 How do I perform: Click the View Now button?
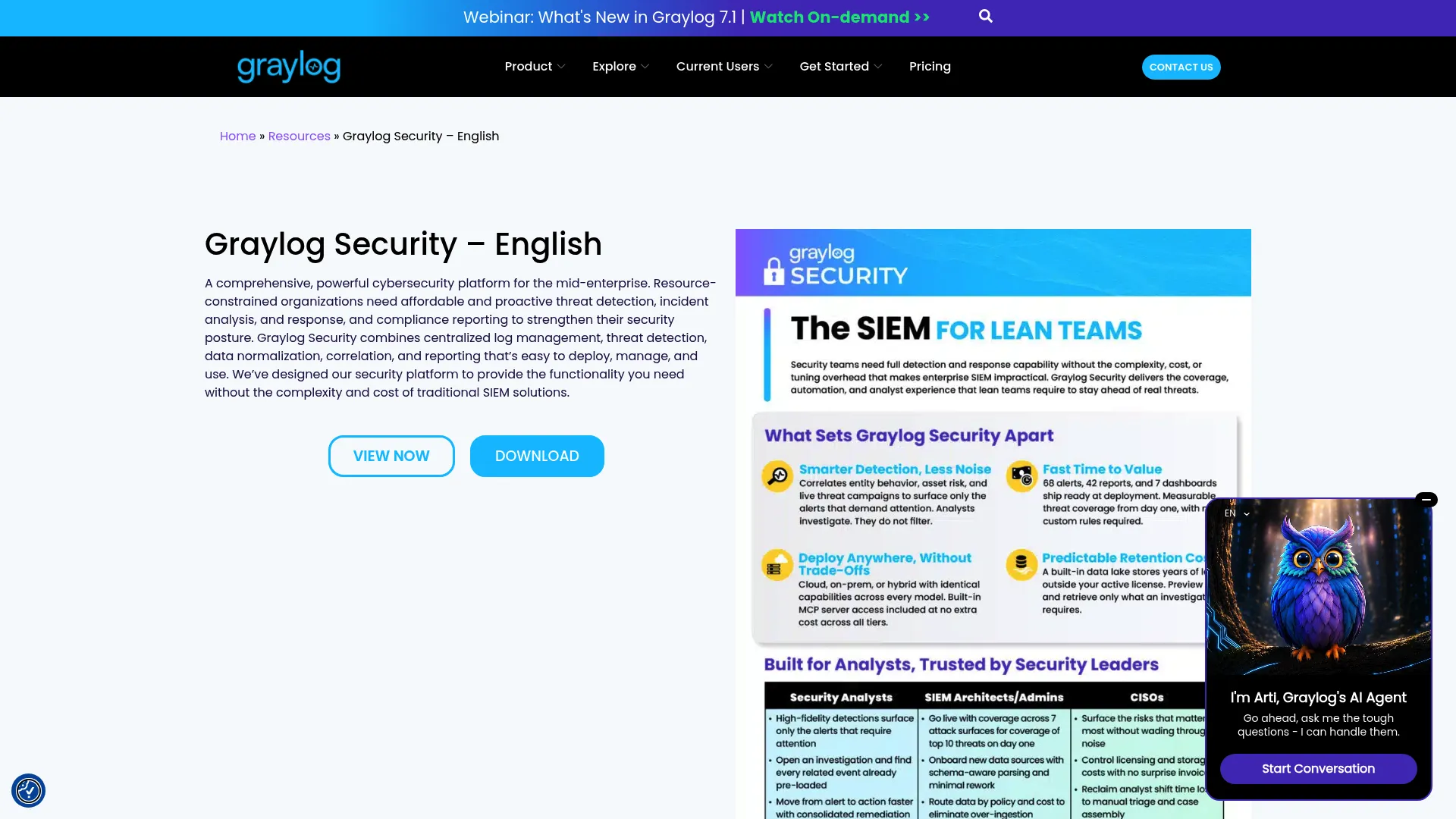click(x=391, y=456)
